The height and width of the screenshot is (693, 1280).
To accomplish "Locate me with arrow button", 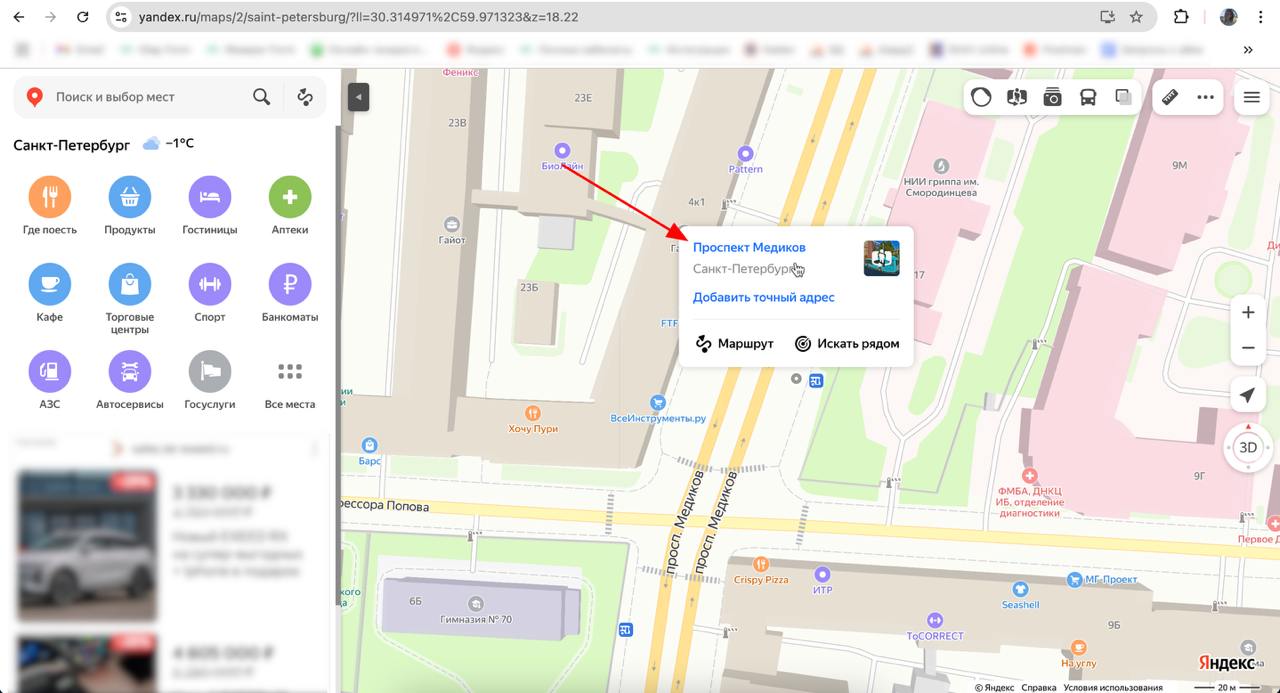I will pos(1247,396).
